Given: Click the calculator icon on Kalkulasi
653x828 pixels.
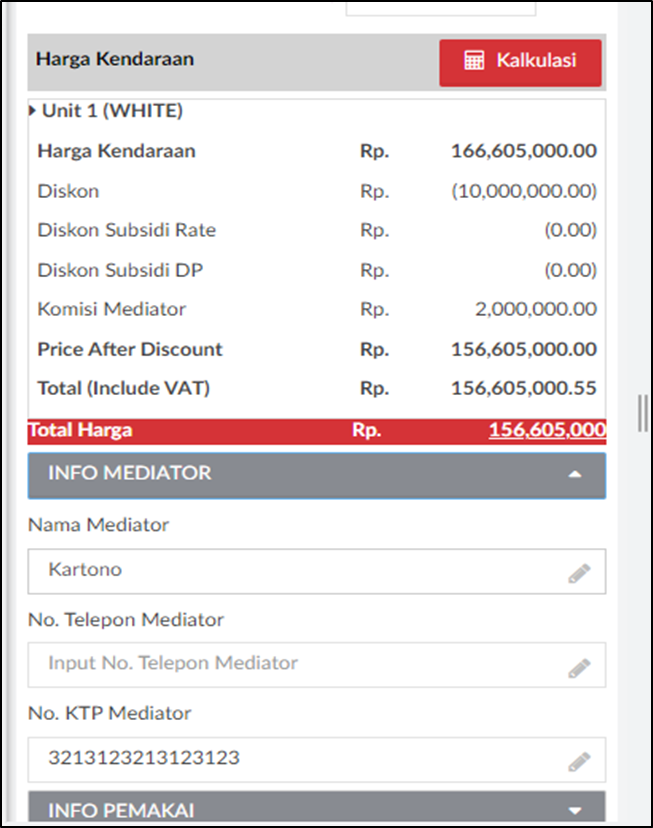Looking at the screenshot, I should [474, 60].
